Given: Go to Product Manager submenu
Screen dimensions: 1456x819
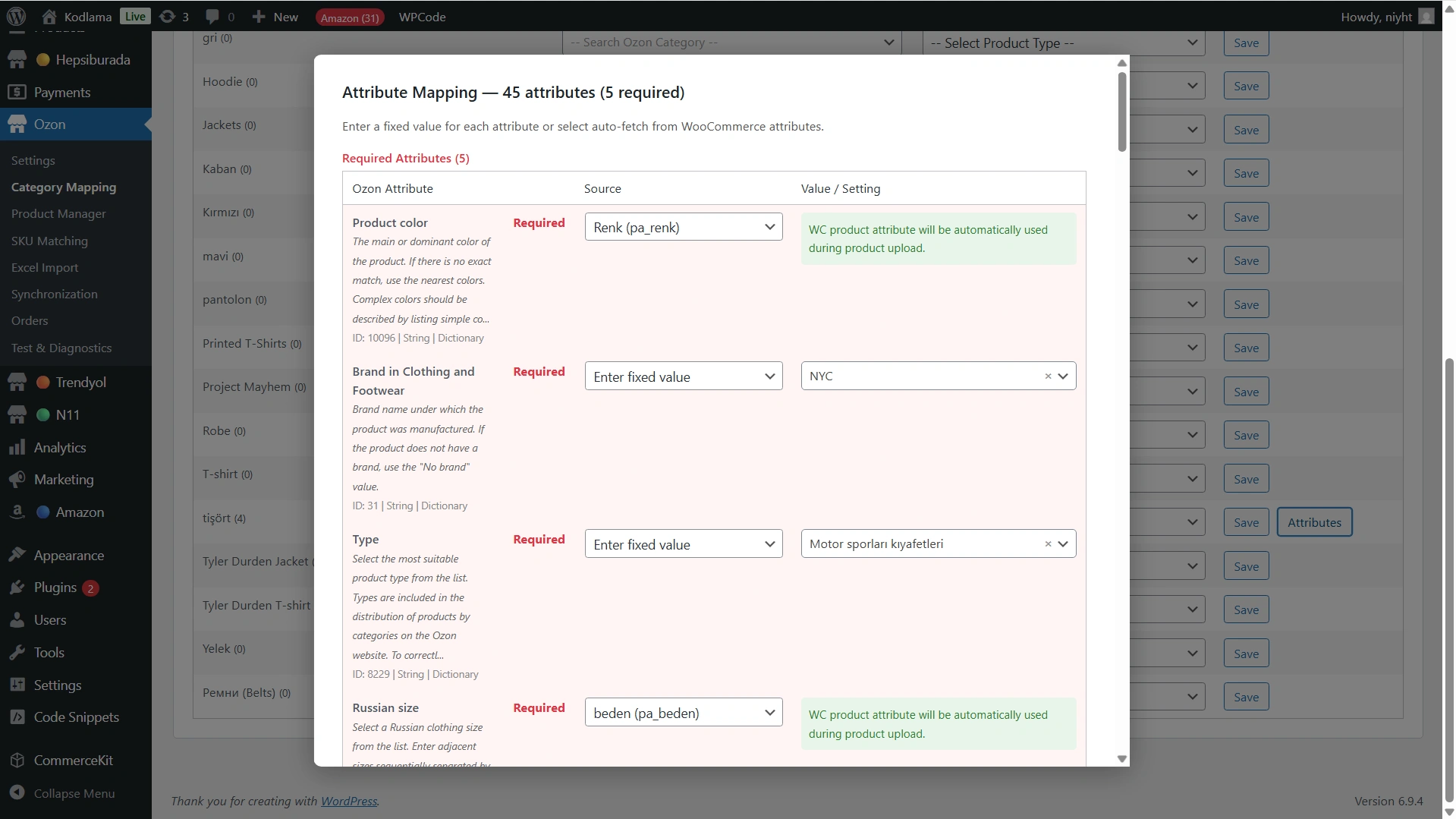Looking at the screenshot, I should [x=58, y=213].
